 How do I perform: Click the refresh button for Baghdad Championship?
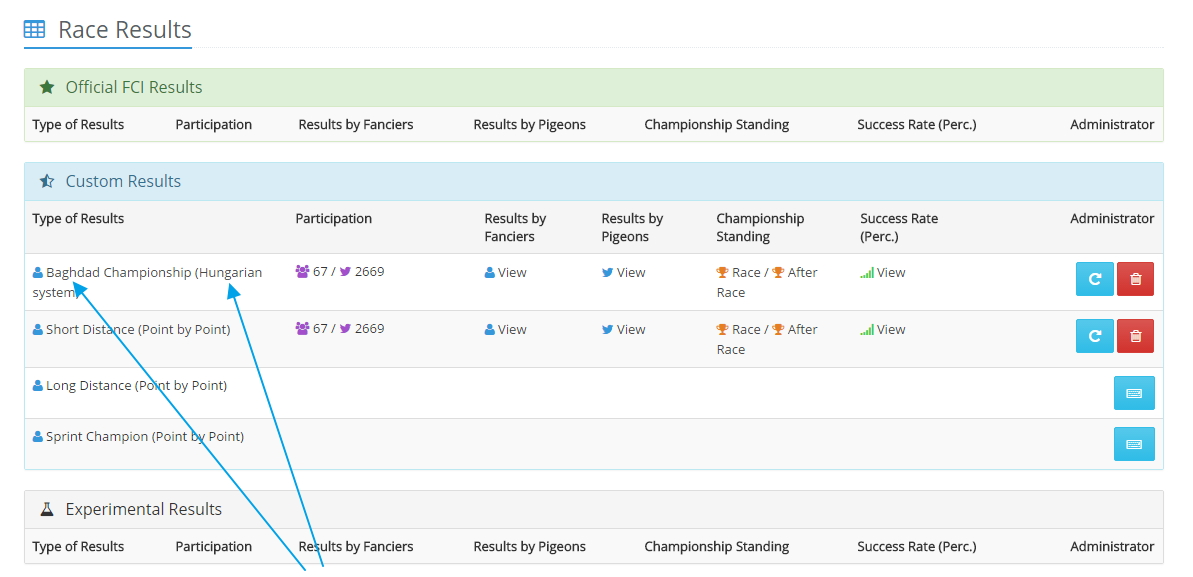pyautogui.click(x=1094, y=280)
